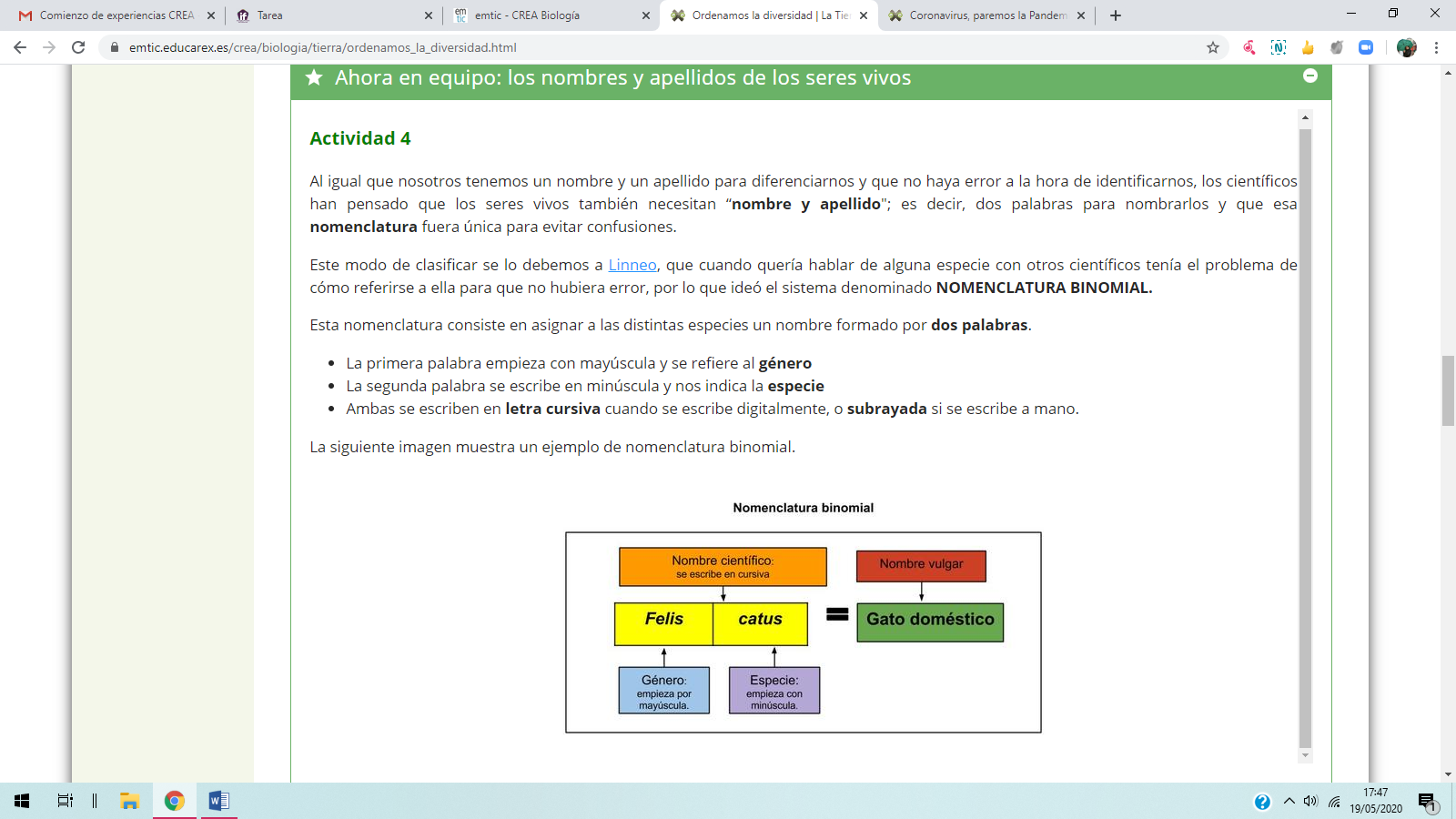This screenshot has width=1456, height=819.
Task: Click the page scrollbar thumb
Action: click(x=1448, y=390)
